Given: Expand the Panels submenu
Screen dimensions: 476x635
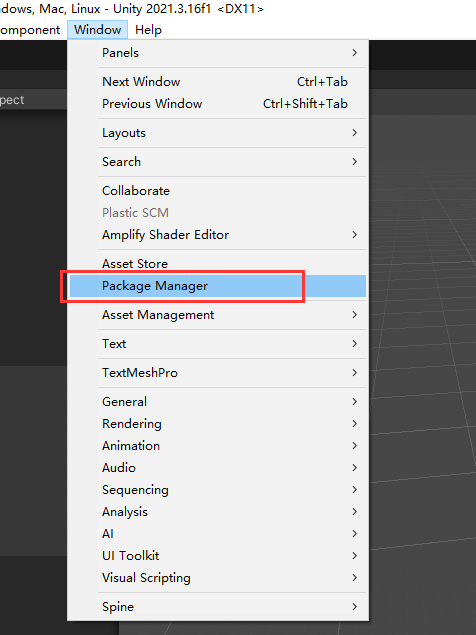Looking at the screenshot, I should click(x=218, y=53).
